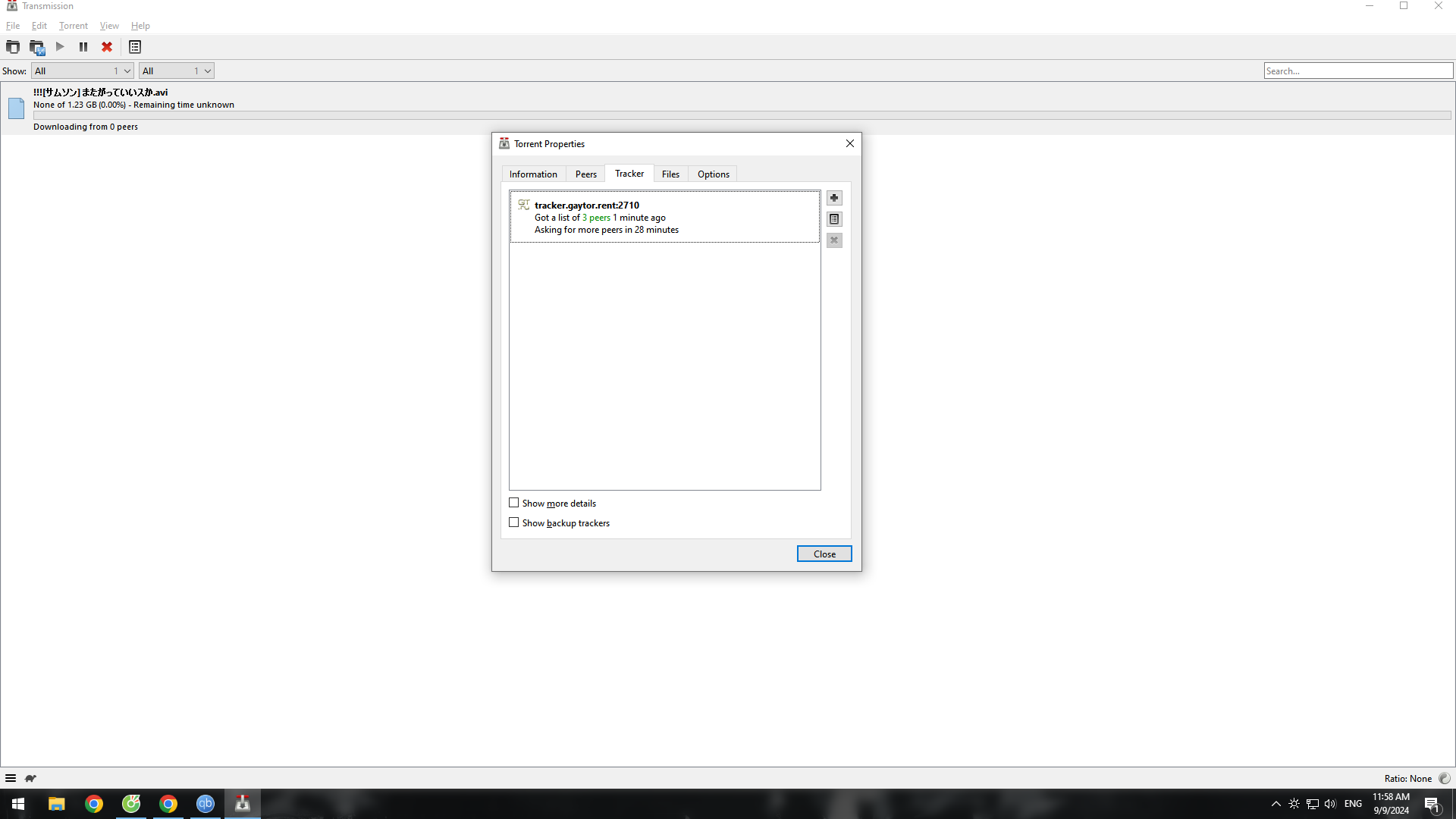The image size is (1456, 819).
Task: Toggle turtle speed-limit mode icon
Action: (x=30, y=778)
